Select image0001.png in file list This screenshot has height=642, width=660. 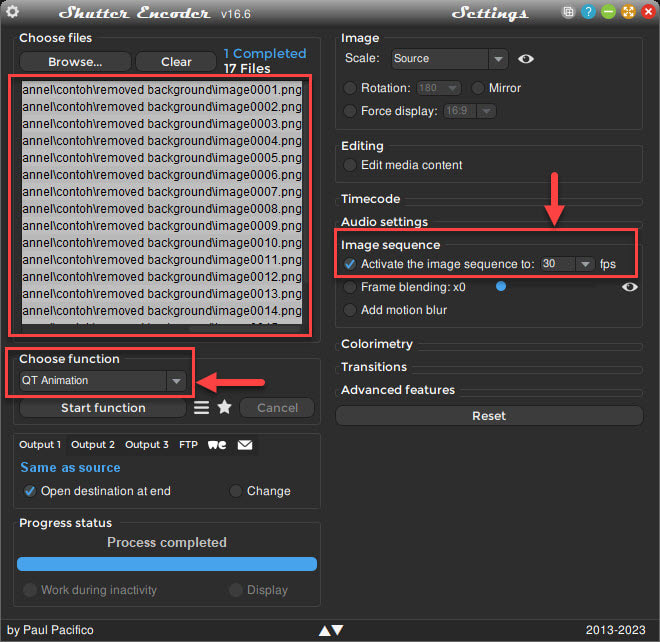[162, 90]
